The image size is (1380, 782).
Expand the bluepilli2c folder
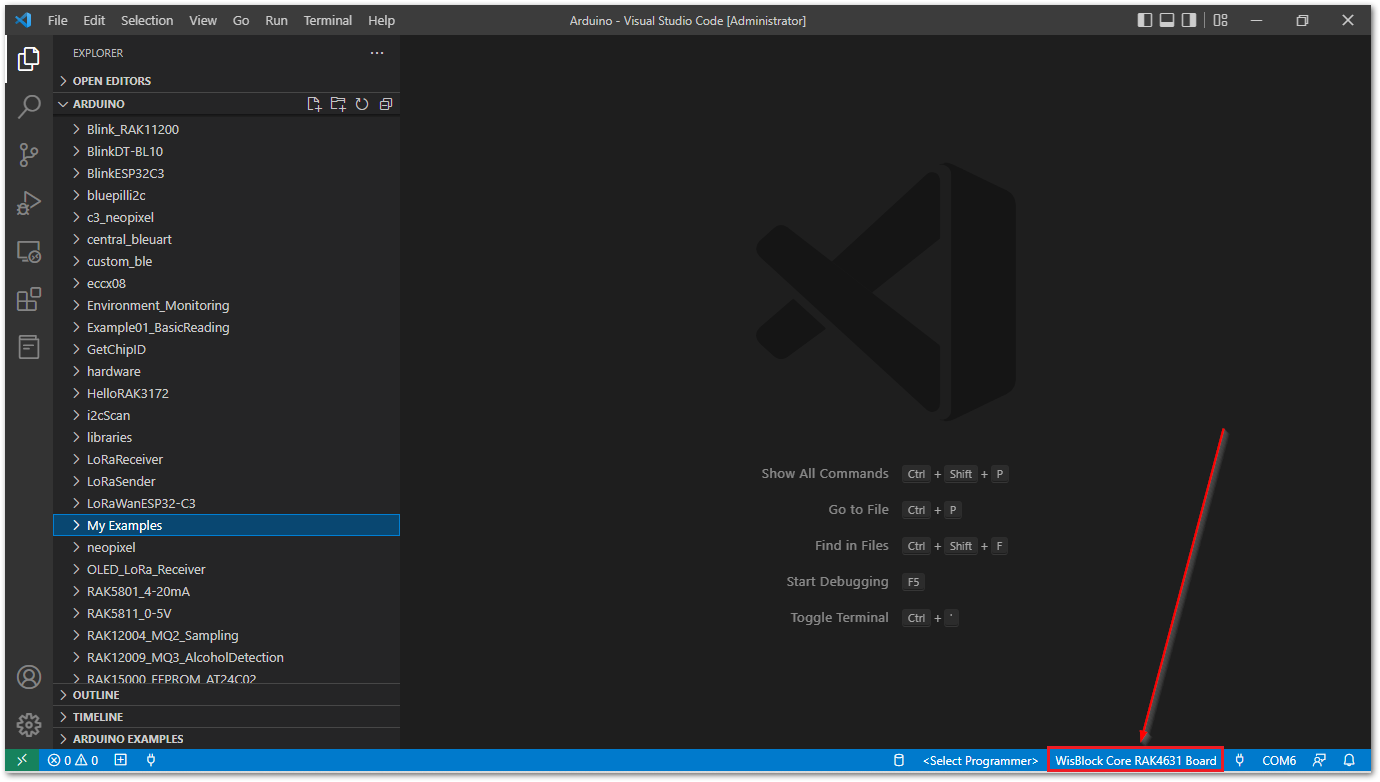click(226, 196)
